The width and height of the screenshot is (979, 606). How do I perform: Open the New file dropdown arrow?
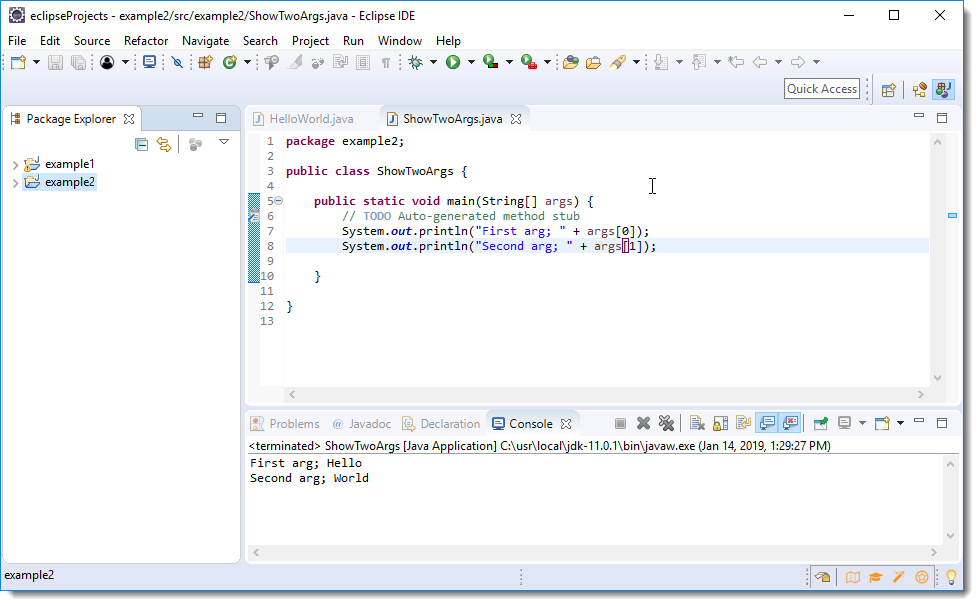tap(36, 62)
